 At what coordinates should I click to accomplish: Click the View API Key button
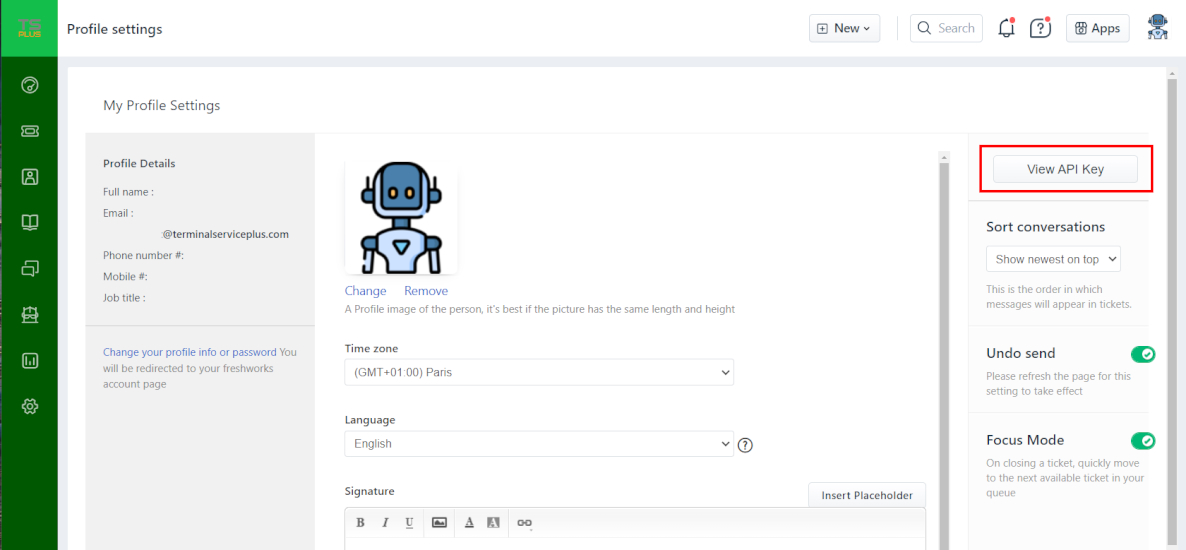point(1065,169)
